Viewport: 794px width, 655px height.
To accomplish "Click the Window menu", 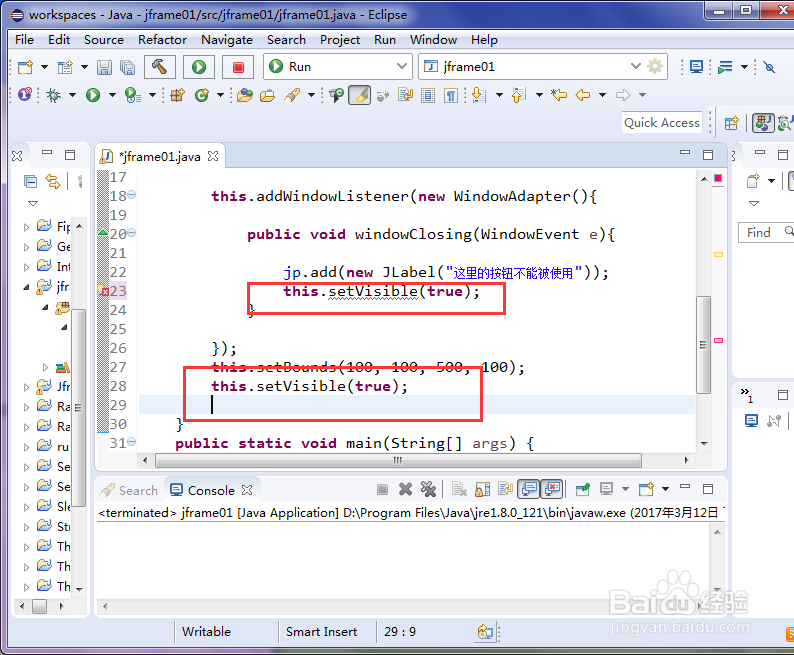I will click(433, 39).
